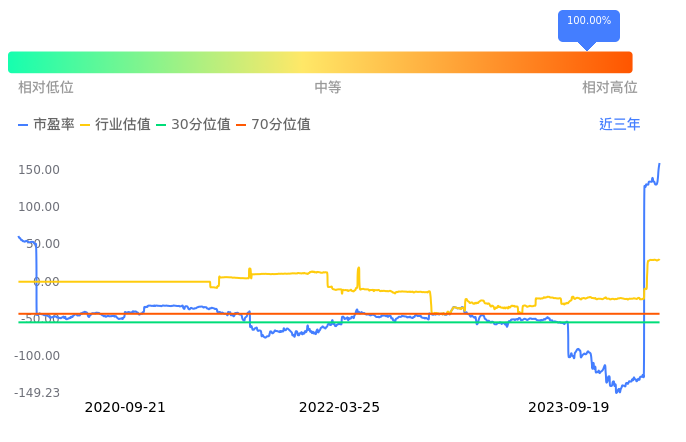The image size is (686, 442).
Task: Open the 近三年 time range selector
Action: click(619, 125)
